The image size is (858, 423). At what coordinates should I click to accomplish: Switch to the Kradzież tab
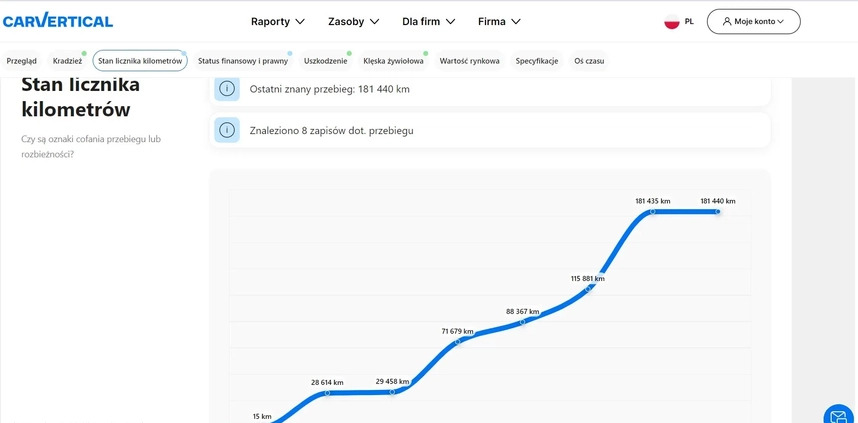67,61
